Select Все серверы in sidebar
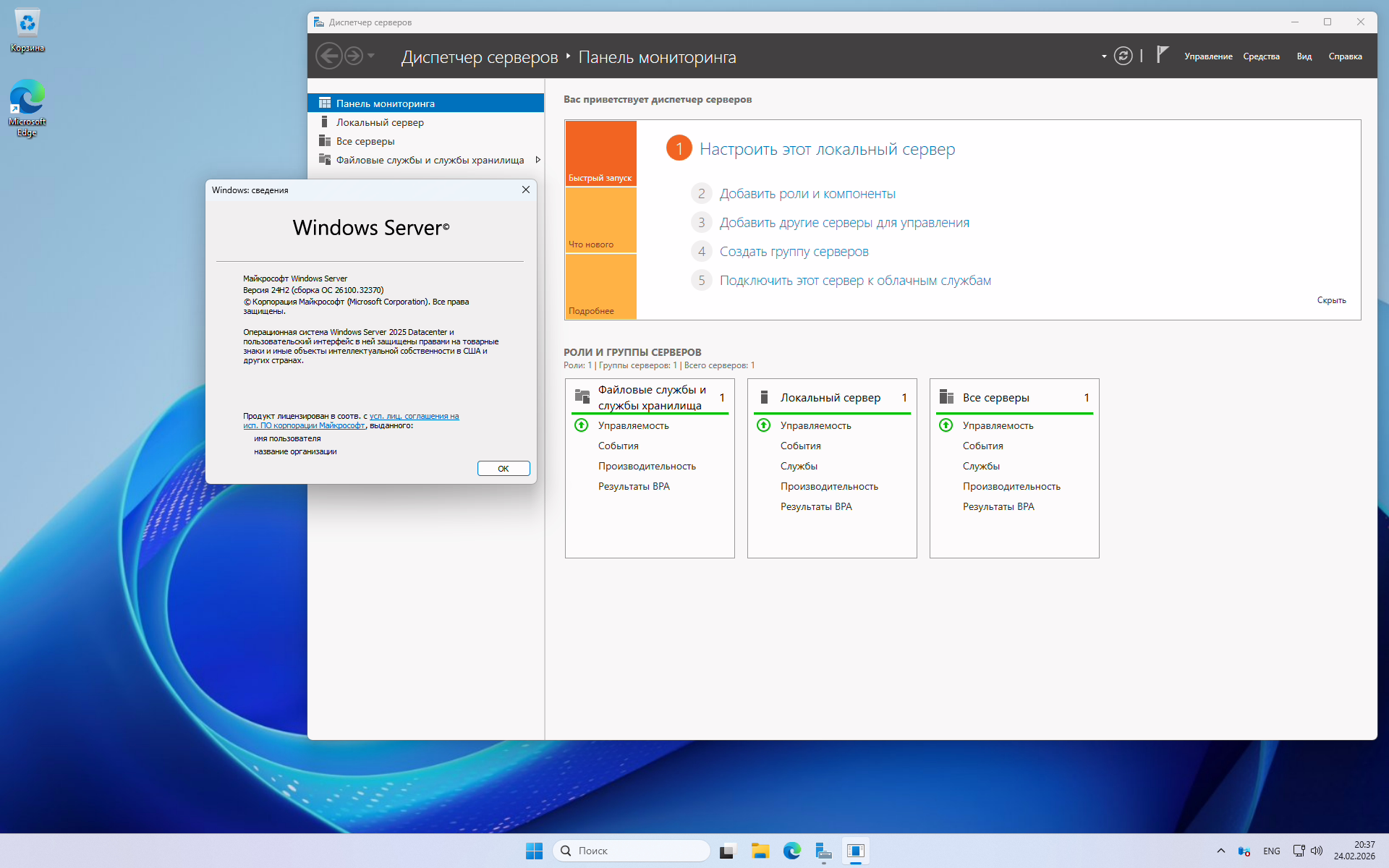 pyautogui.click(x=365, y=141)
